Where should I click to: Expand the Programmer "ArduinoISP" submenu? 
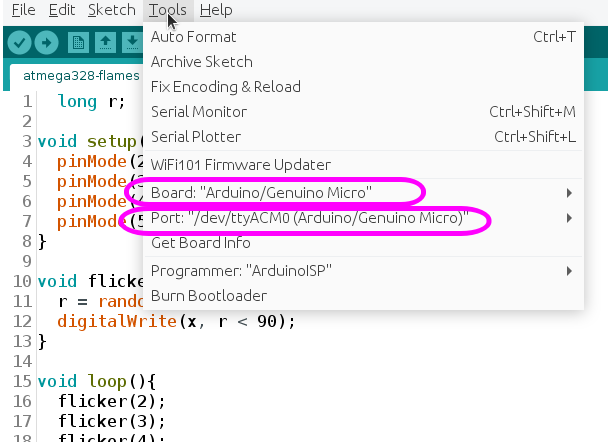[363, 271]
